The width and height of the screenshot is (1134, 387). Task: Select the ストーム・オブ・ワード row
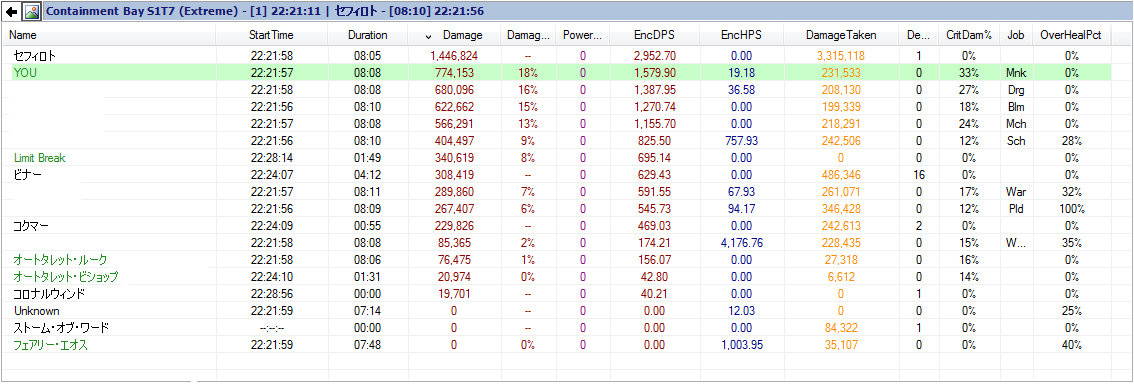561,327
